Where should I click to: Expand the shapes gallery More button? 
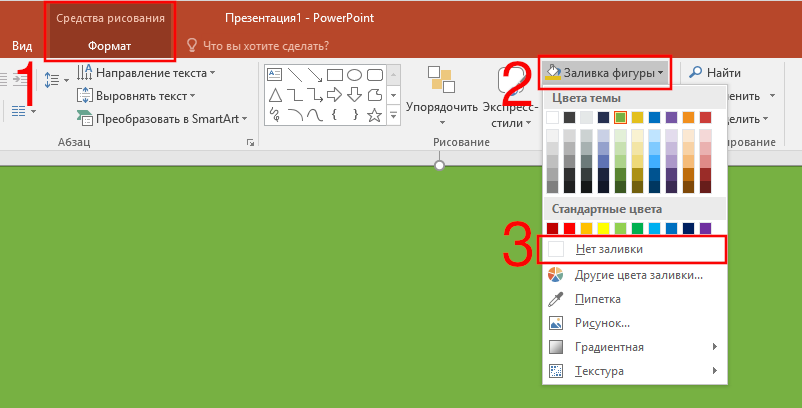(x=393, y=115)
